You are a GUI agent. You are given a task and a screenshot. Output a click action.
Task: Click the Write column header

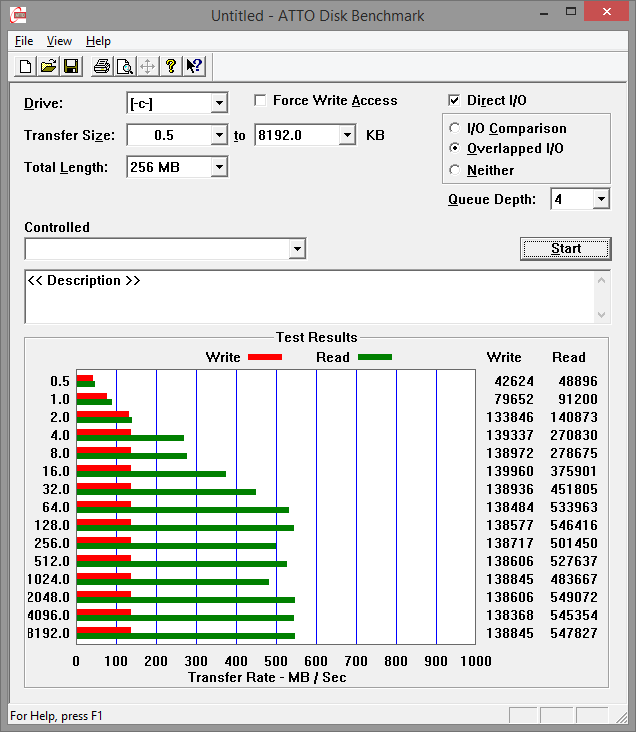tap(504, 357)
